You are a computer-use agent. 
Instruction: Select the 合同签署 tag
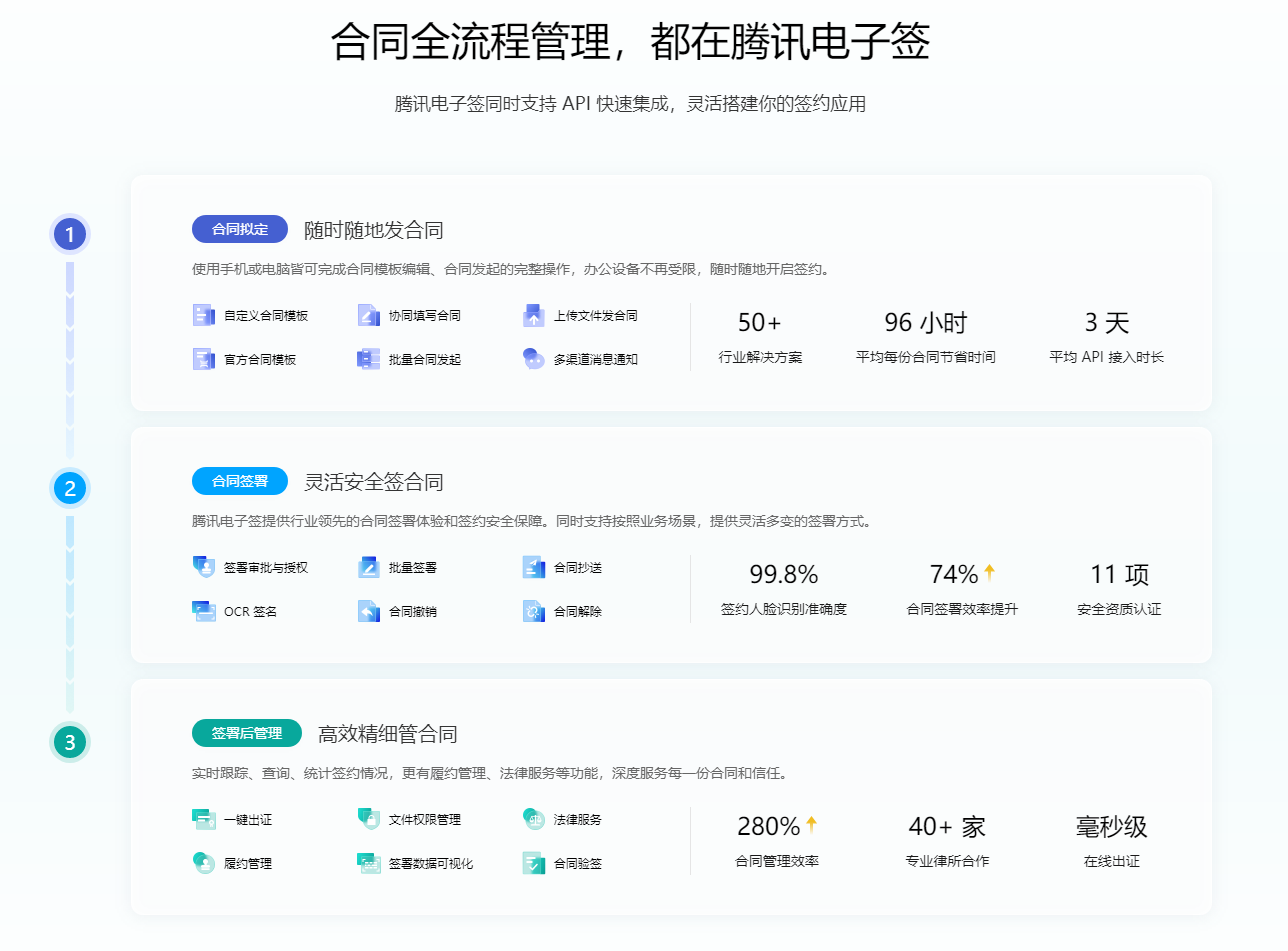pos(240,481)
